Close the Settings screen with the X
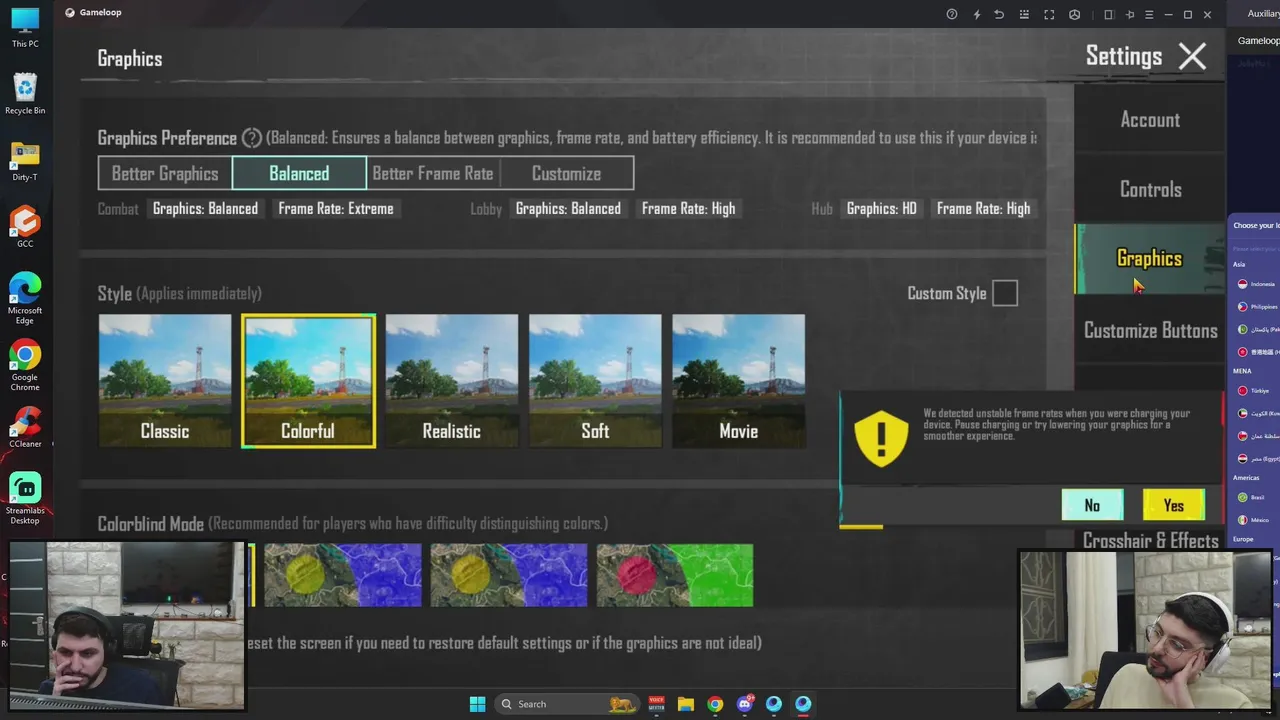 [x=1192, y=57]
